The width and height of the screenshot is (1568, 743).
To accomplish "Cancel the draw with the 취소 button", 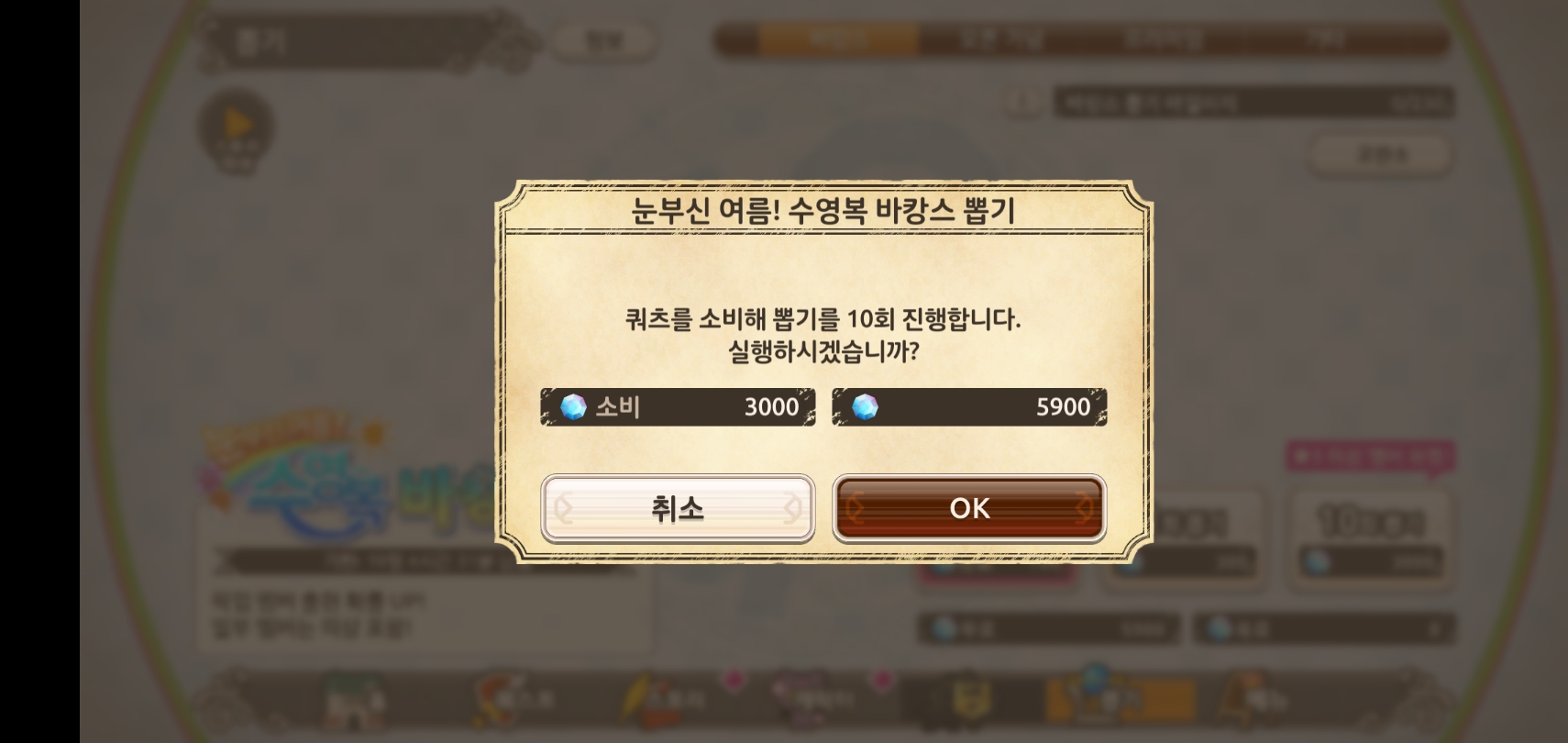I will tap(678, 508).
